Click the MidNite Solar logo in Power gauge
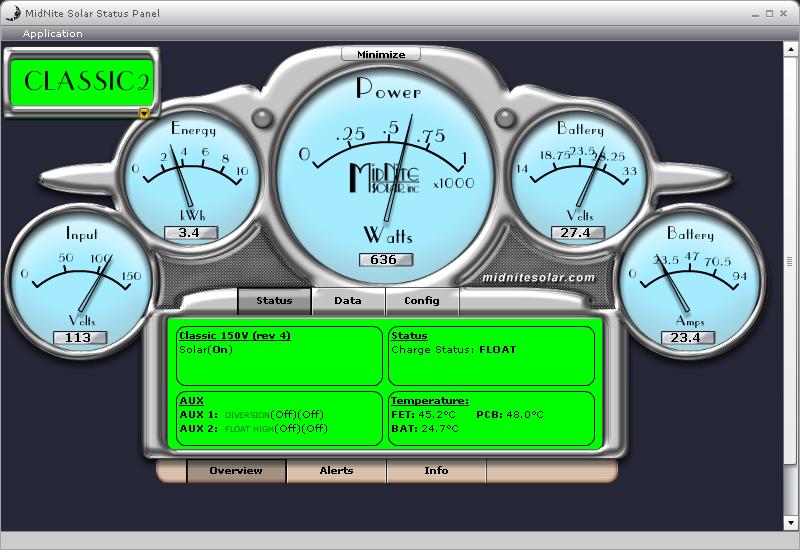The height and width of the screenshot is (550, 800). (x=385, y=178)
